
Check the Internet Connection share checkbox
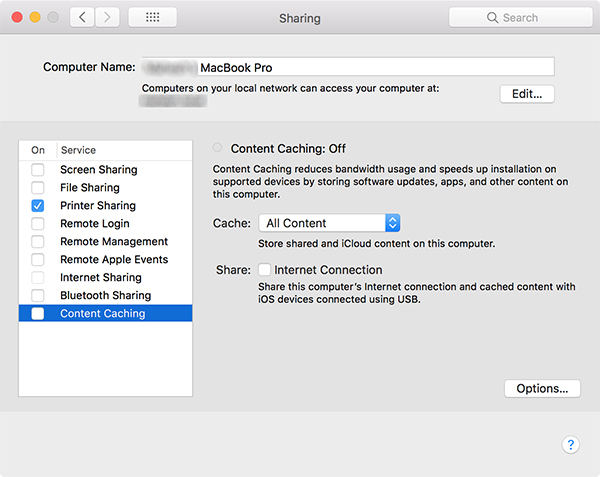pos(264,270)
